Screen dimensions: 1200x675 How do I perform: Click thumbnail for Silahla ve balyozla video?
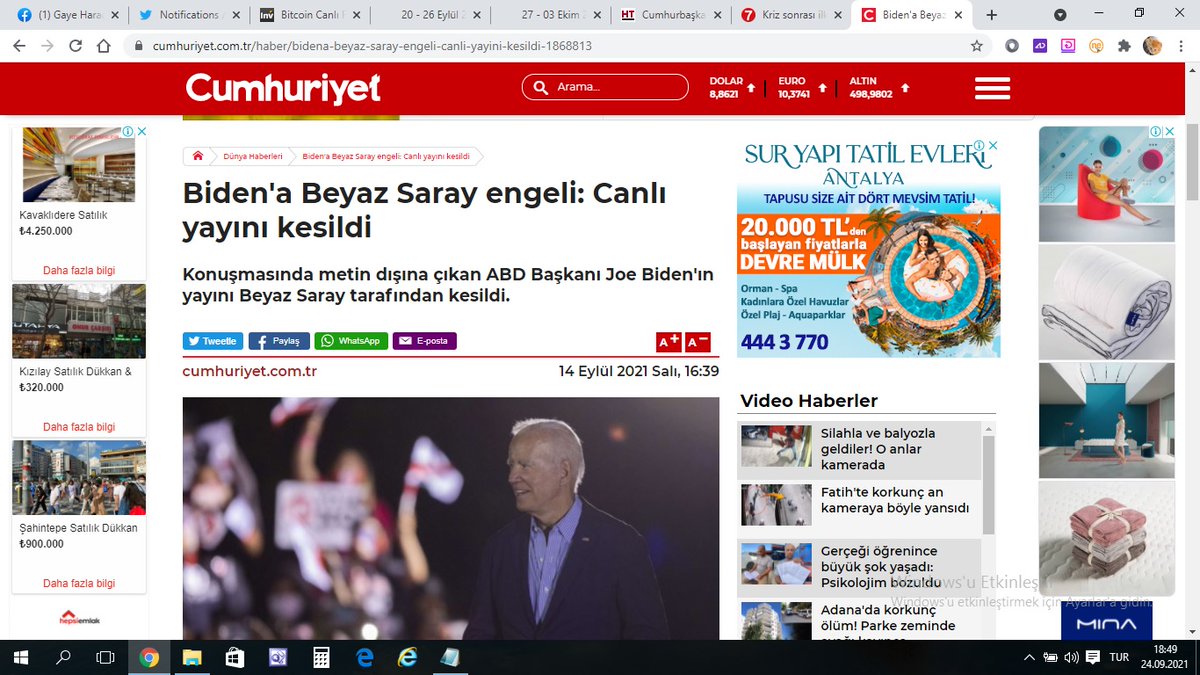[776, 447]
